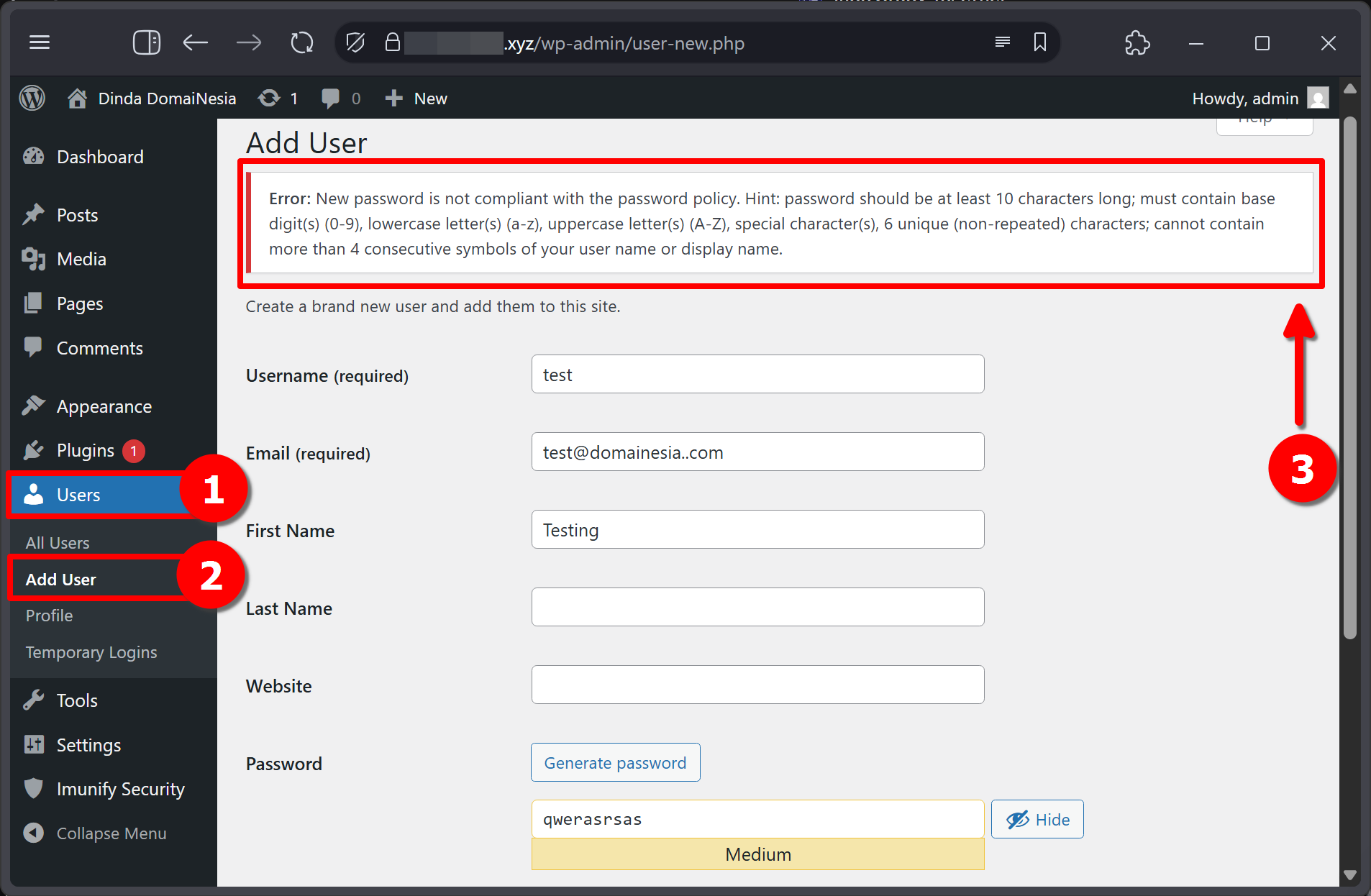Click into the Email field
Screen dimensions: 1371x896
click(757, 452)
